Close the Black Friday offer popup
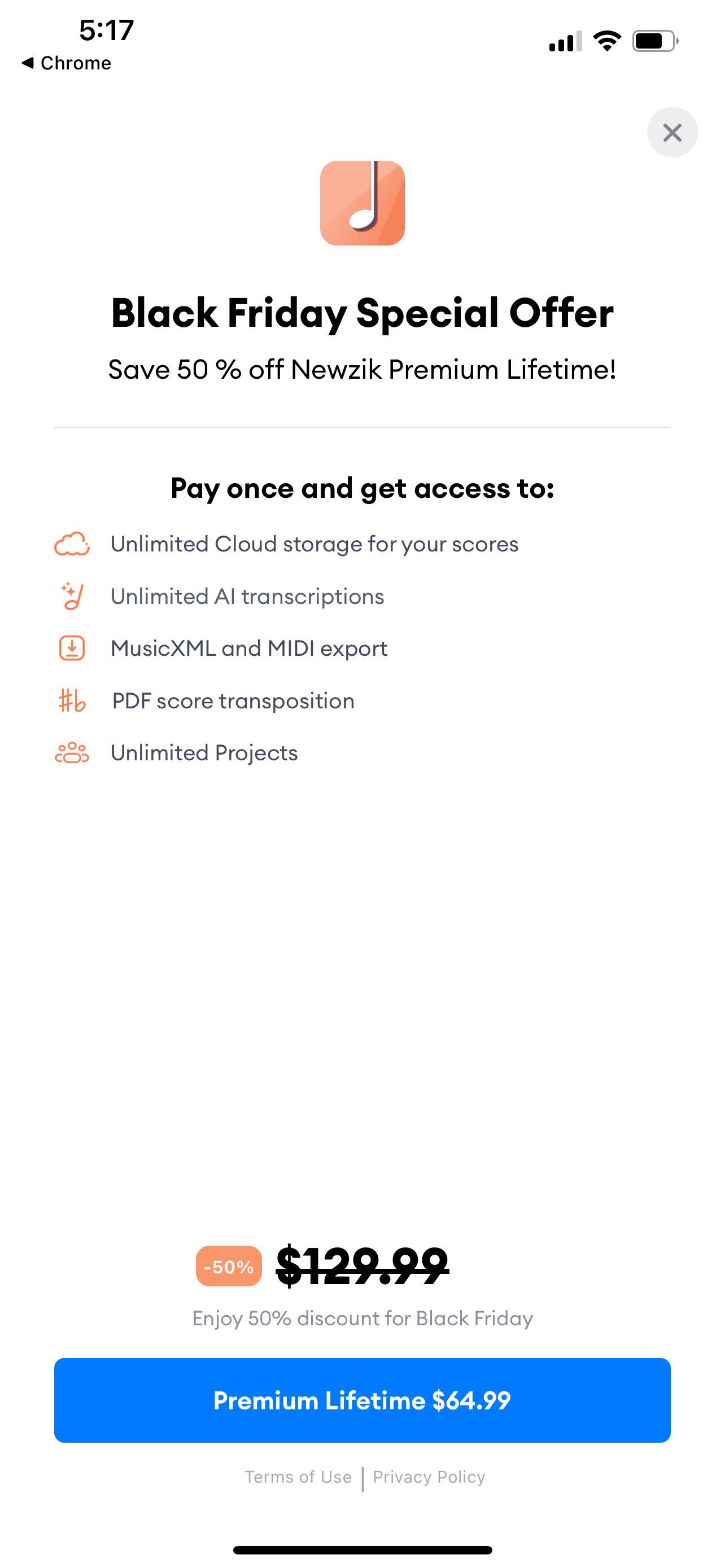The width and height of the screenshot is (725, 1568). pyautogui.click(x=672, y=132)
